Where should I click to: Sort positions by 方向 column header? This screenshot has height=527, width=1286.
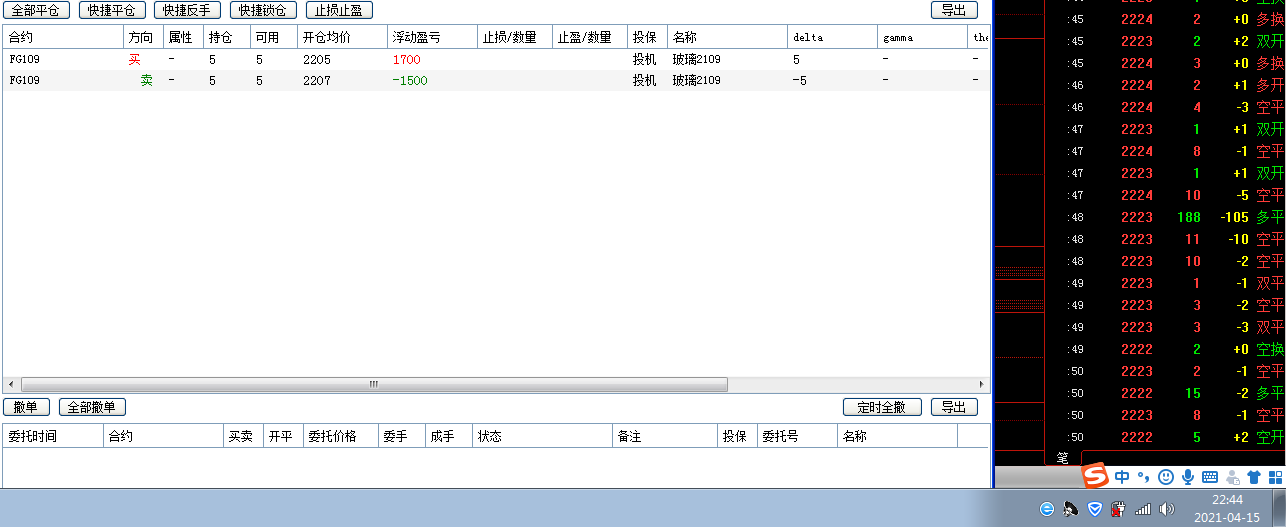143,37
